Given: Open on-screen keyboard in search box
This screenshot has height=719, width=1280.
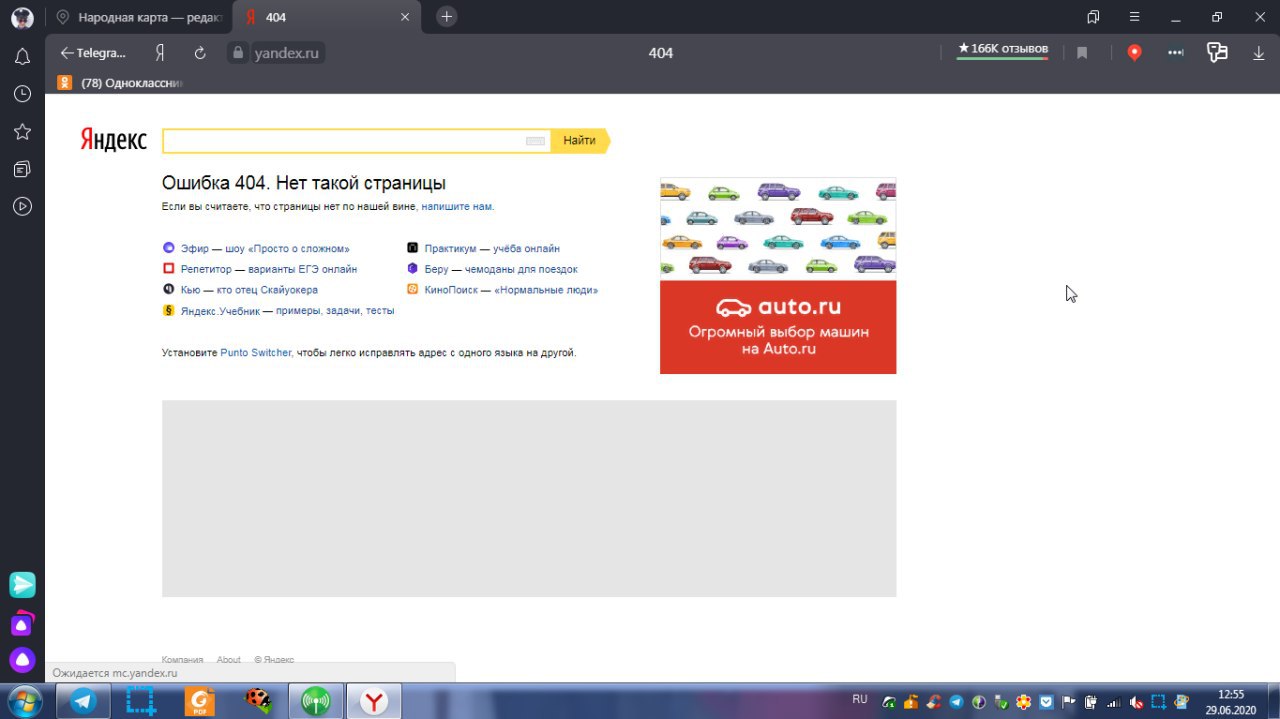Looking at the screenshot, I should (535, 141).
